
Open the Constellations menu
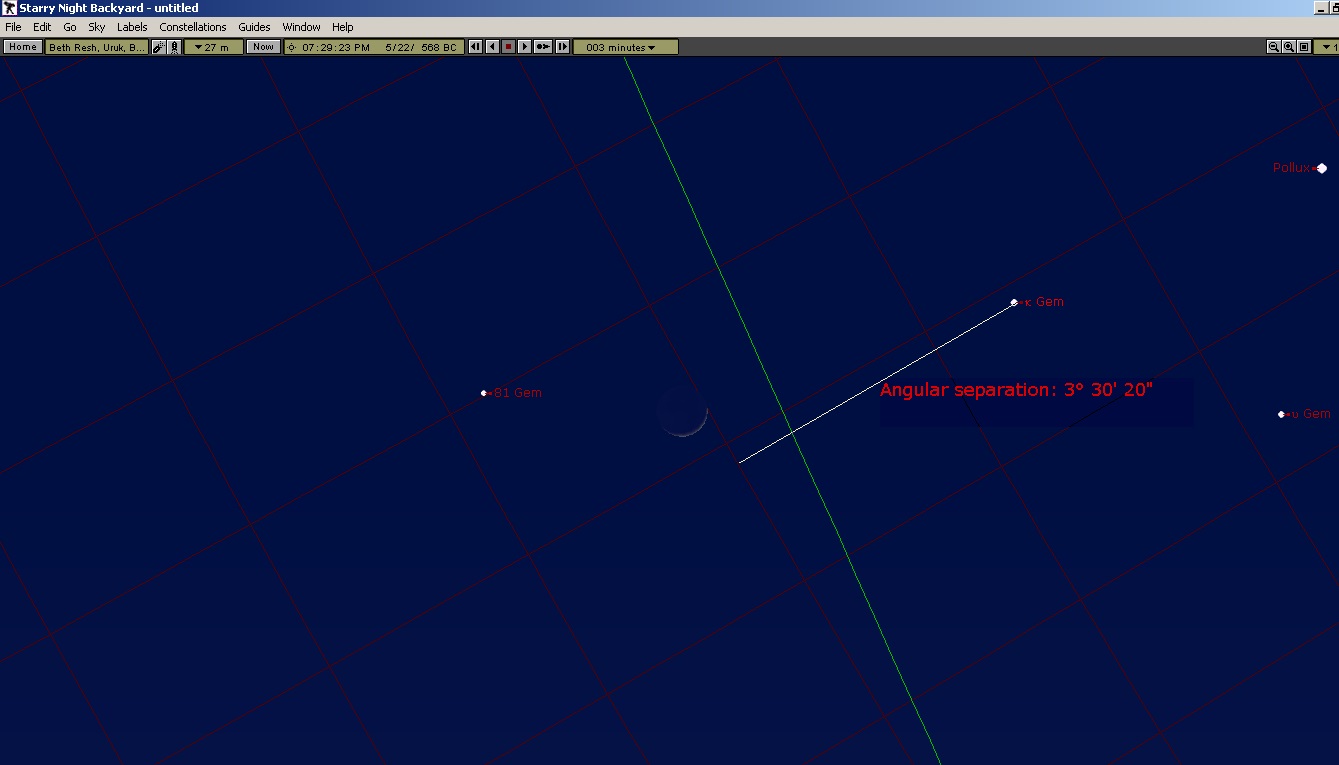(x=193, y=27)
